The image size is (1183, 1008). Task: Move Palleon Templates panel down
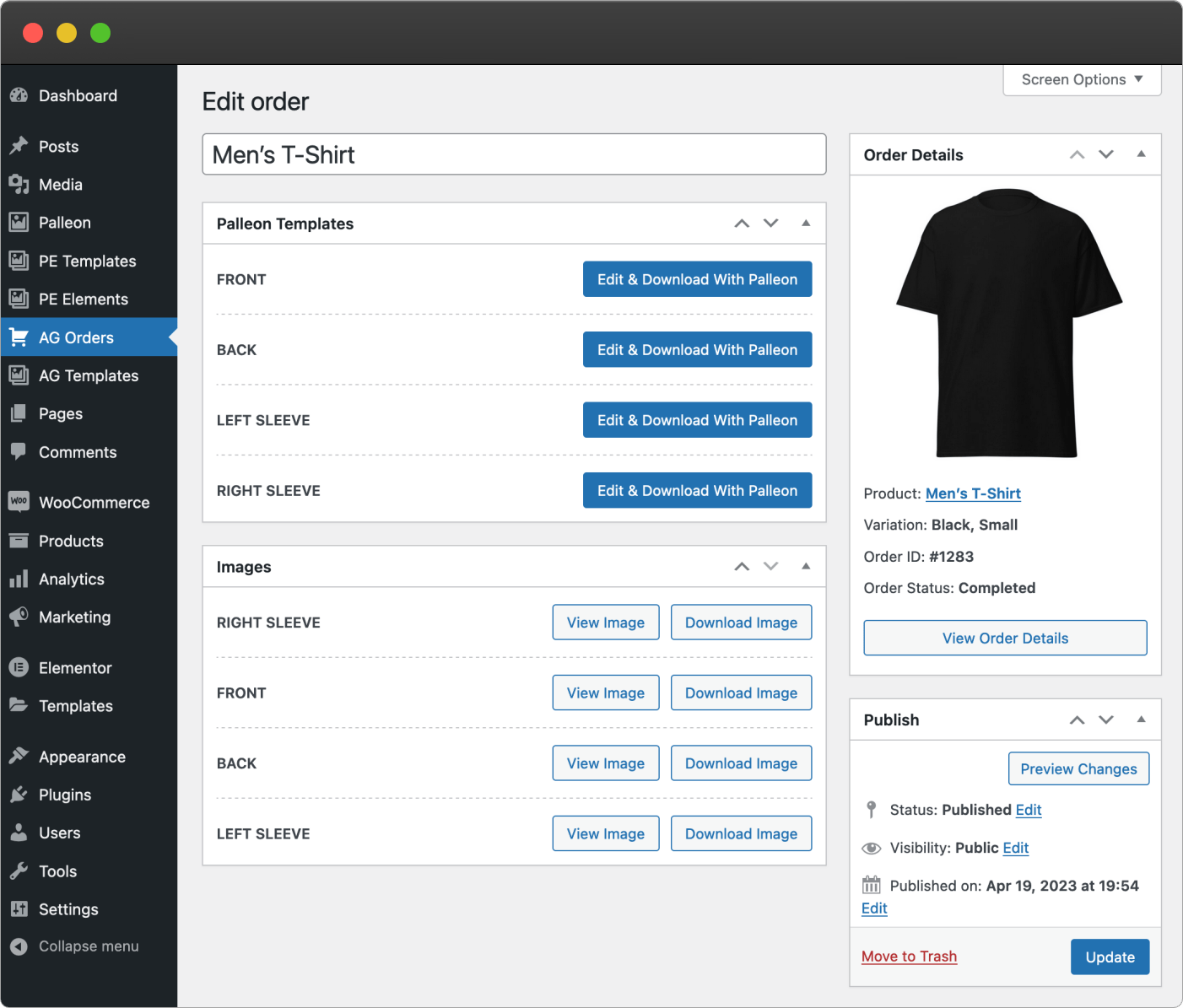(771, 224)
